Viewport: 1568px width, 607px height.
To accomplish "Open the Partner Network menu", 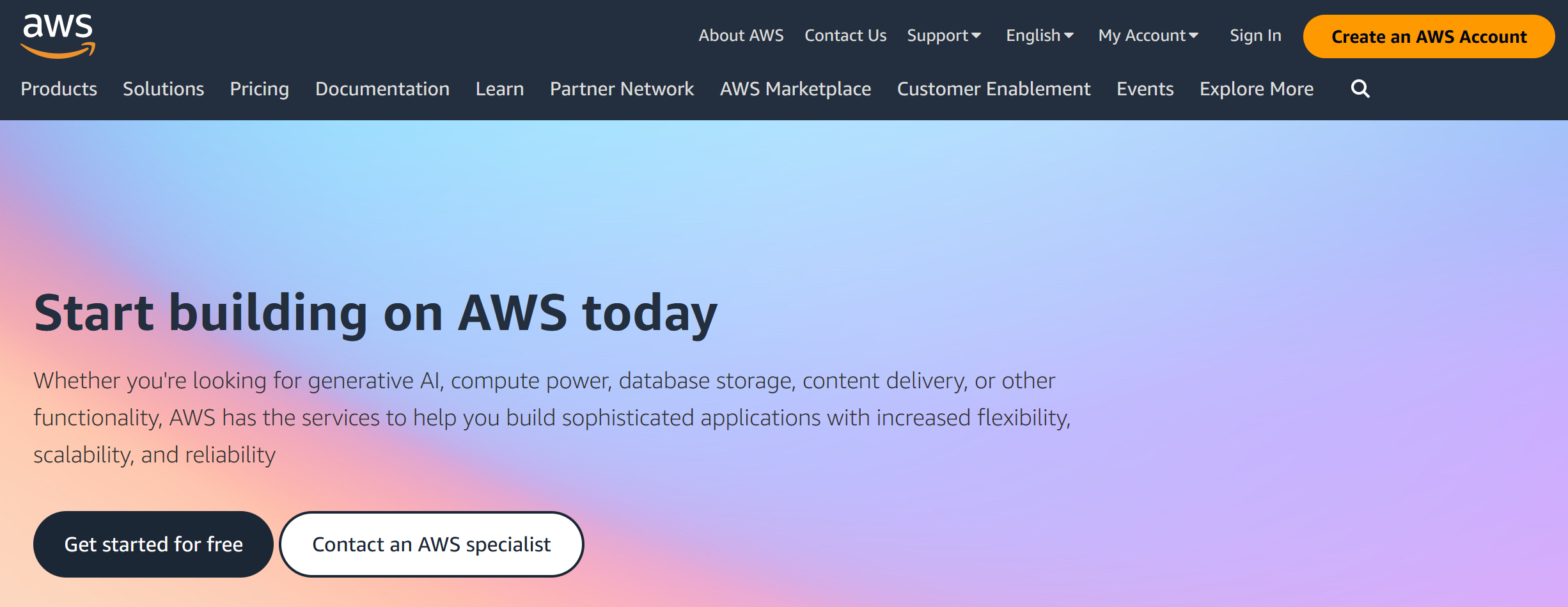I will [621, 89].
